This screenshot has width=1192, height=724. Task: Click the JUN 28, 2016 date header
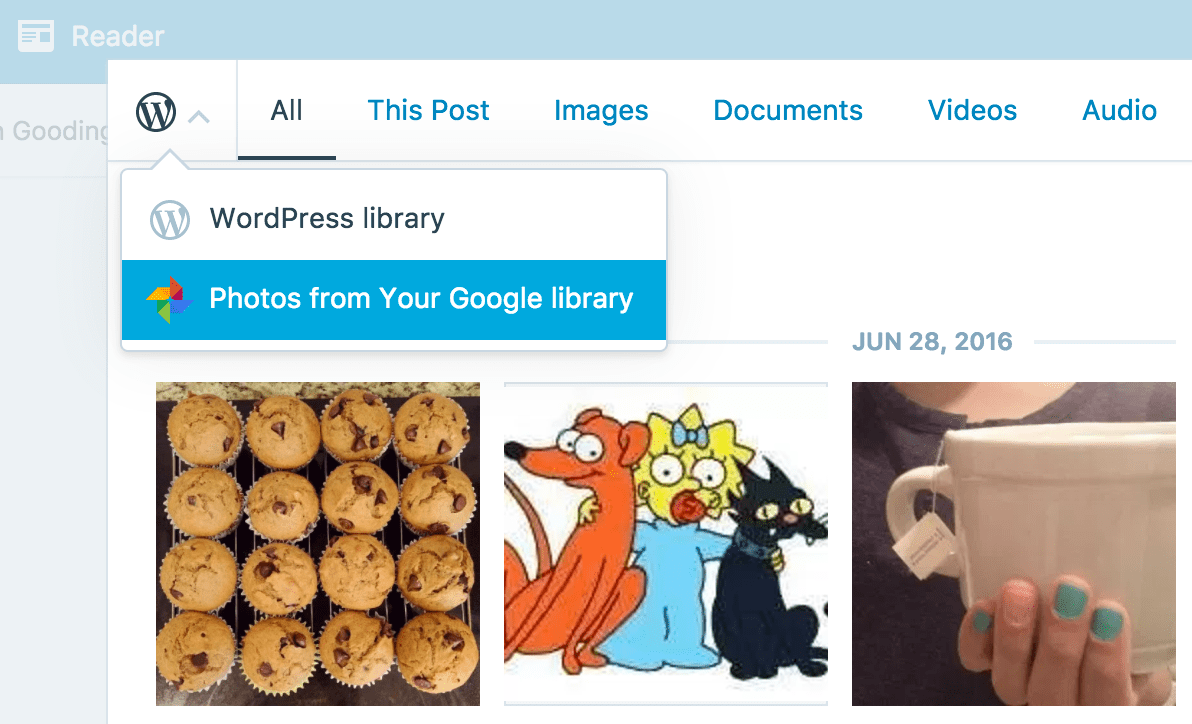click(932, 341)
